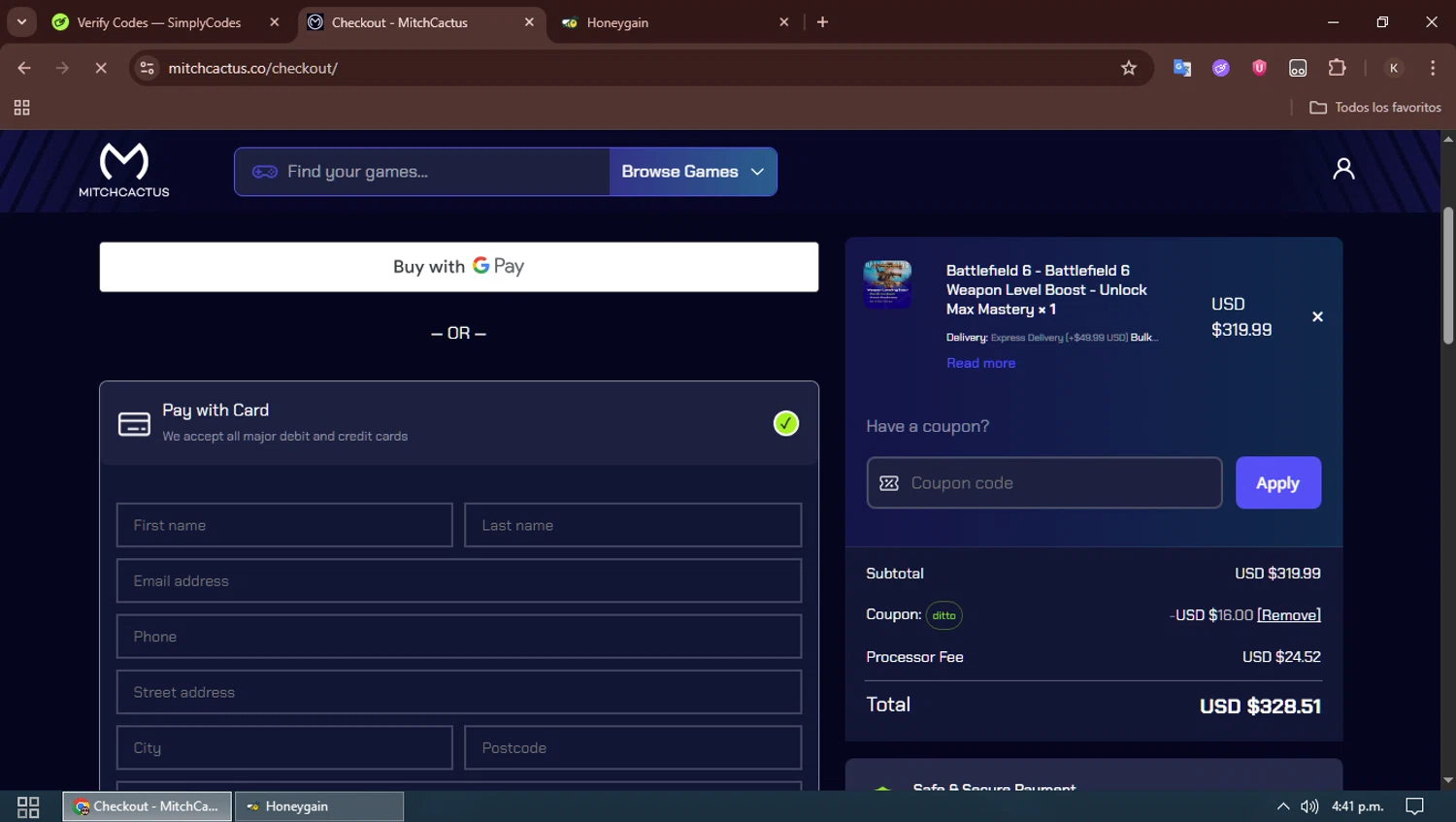Open the Chrome profile K avatar
1456x822 pixels.
1393,68
